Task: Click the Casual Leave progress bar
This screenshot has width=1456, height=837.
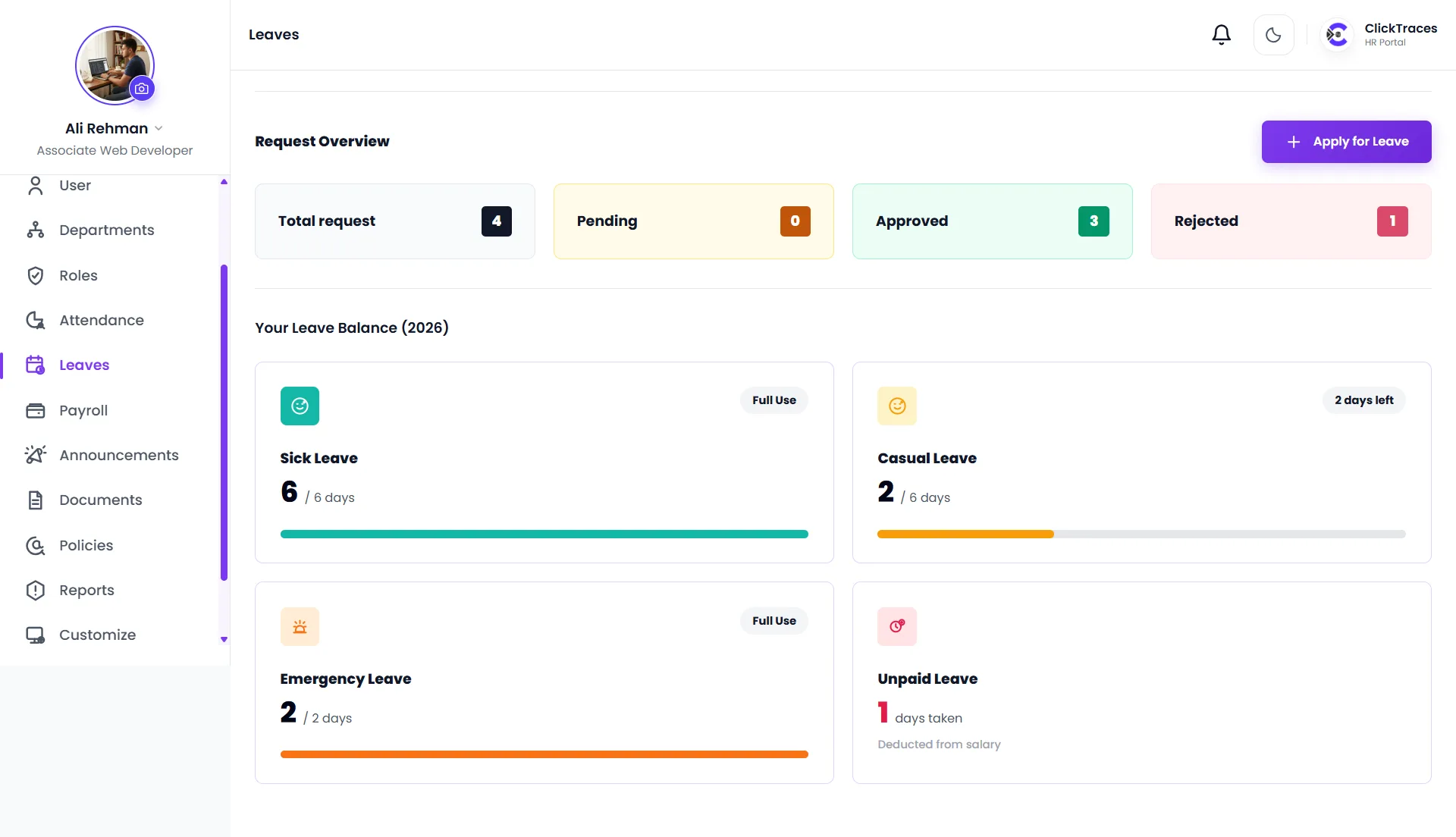Action: [1141, 534]
